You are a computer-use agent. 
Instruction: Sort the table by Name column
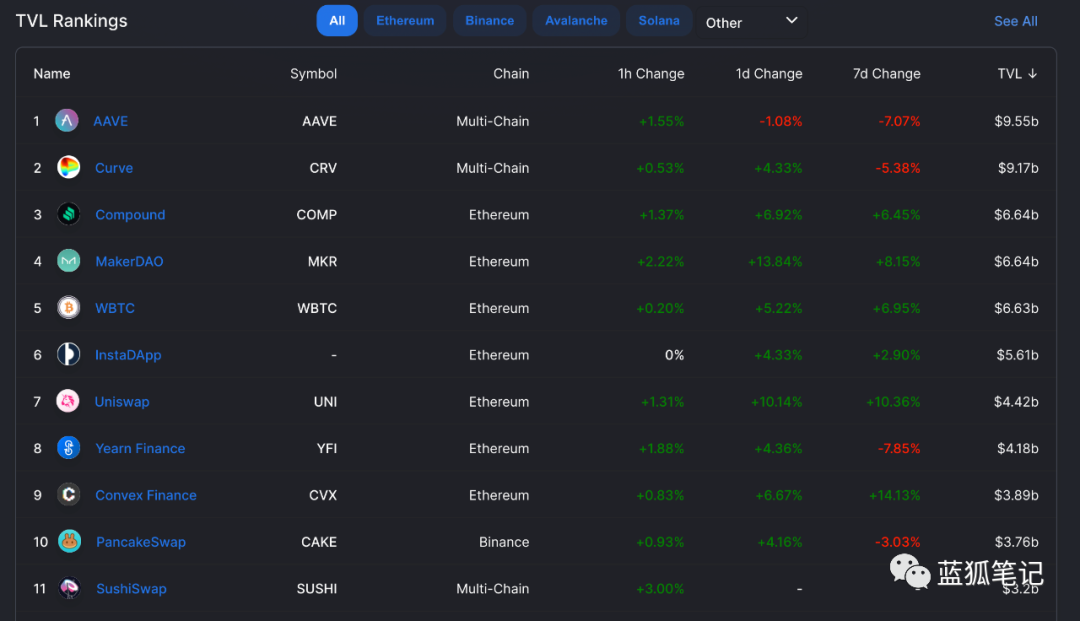(x=52, y=74)
